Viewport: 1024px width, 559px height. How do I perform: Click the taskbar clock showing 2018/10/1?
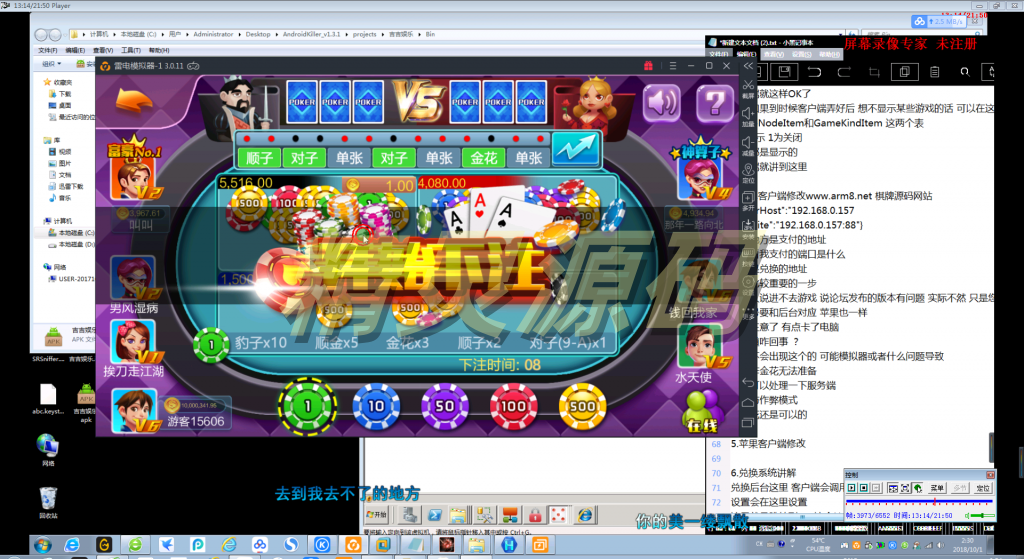967,545
